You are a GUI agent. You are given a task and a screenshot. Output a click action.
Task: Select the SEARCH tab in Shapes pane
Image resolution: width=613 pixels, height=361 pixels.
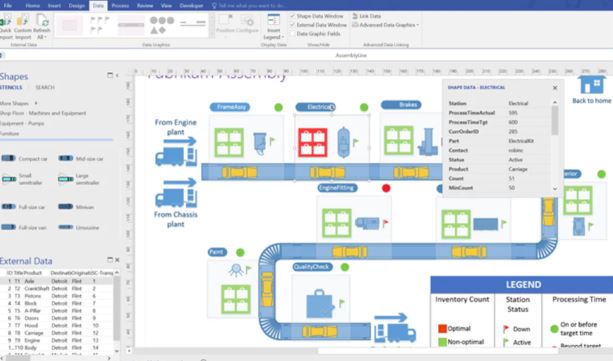click(x=45, y=87)
